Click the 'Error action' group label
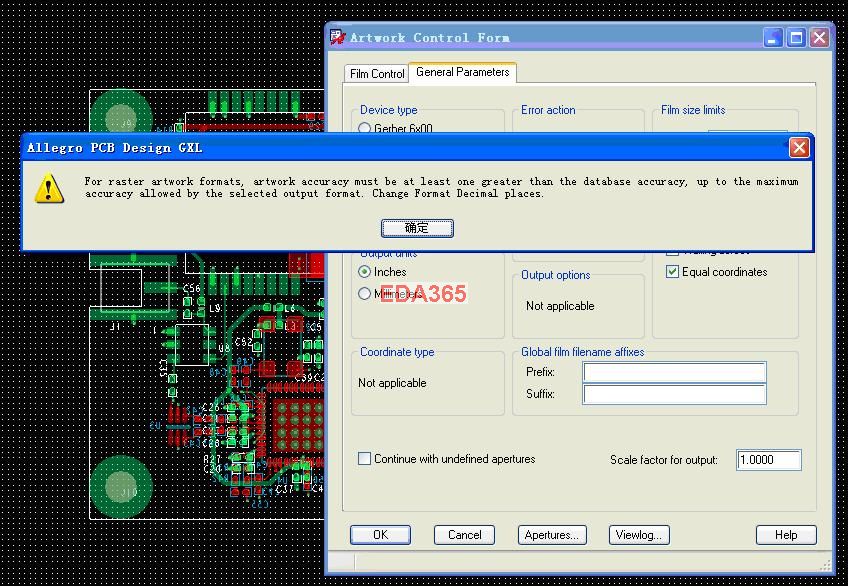This screenshot has height=586, width=848. (x=548, y=110)
